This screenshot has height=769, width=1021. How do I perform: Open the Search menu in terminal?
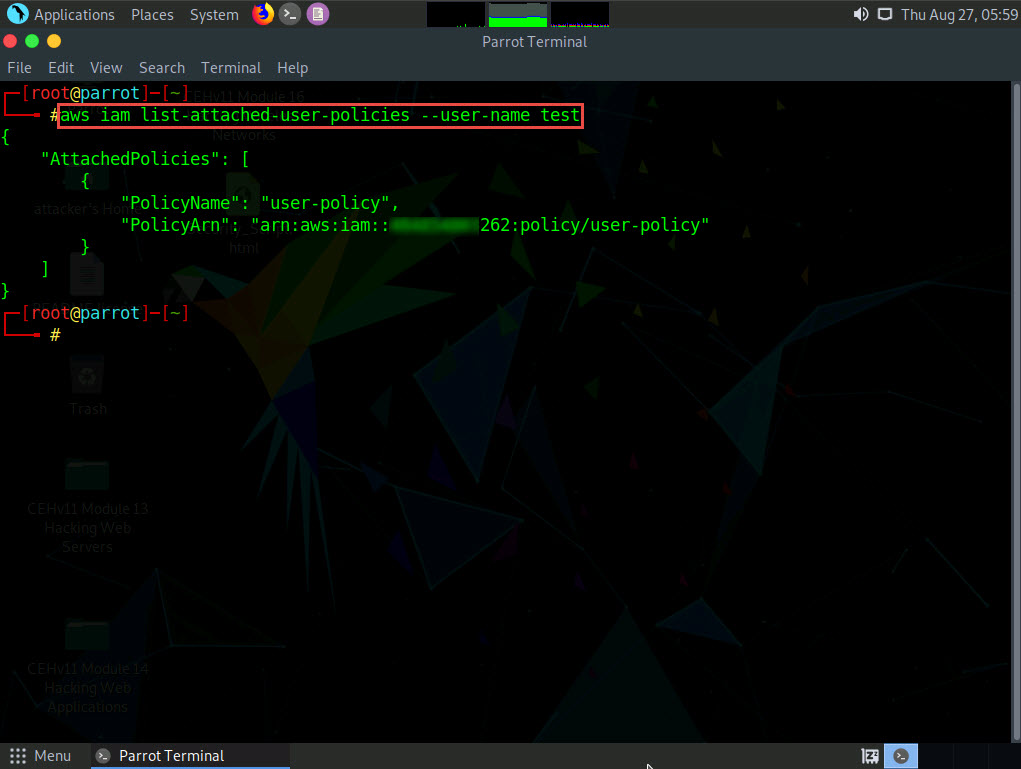162,68
